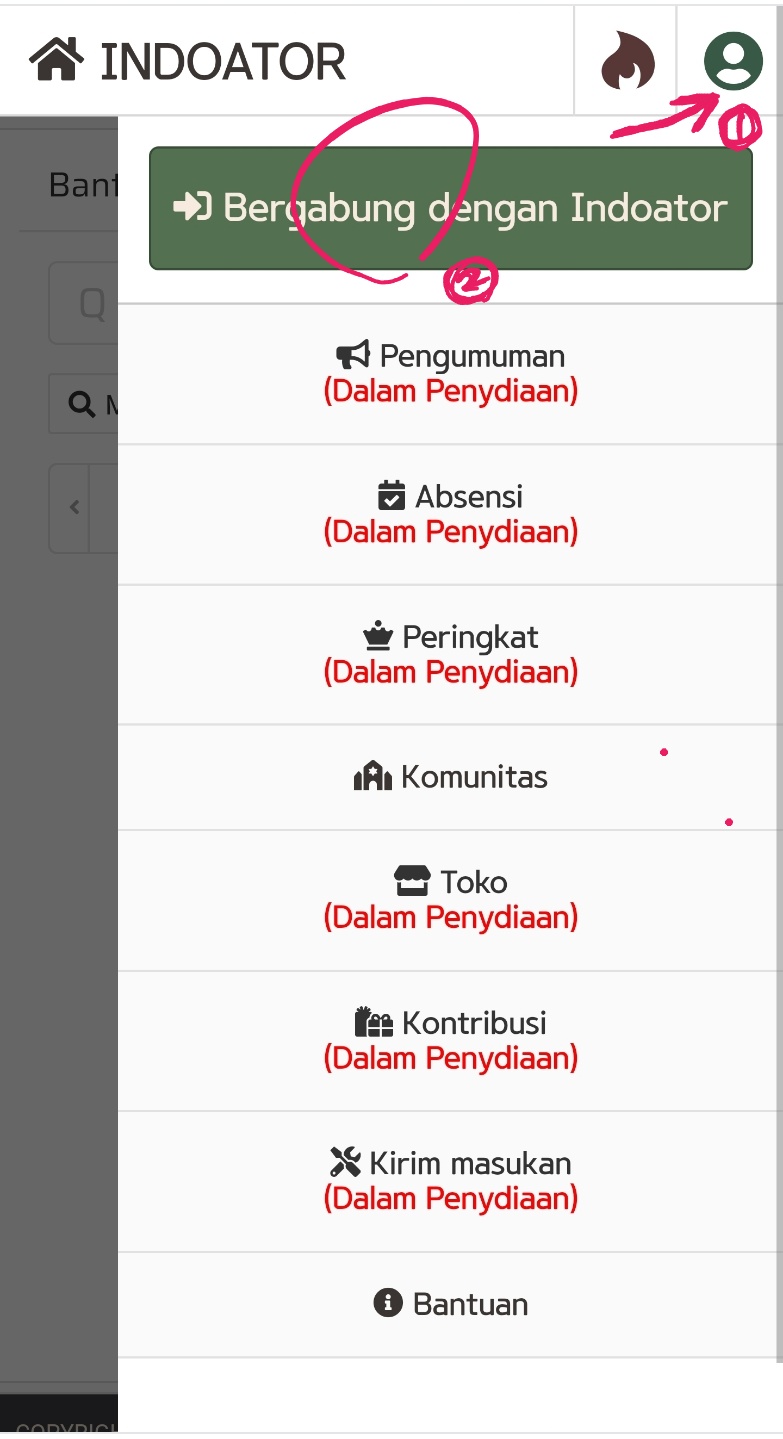Click the tools icon beside Kirim masukan
Image resolution: width=783 pixels, height=1439 pixels.
pos(345,1162)
